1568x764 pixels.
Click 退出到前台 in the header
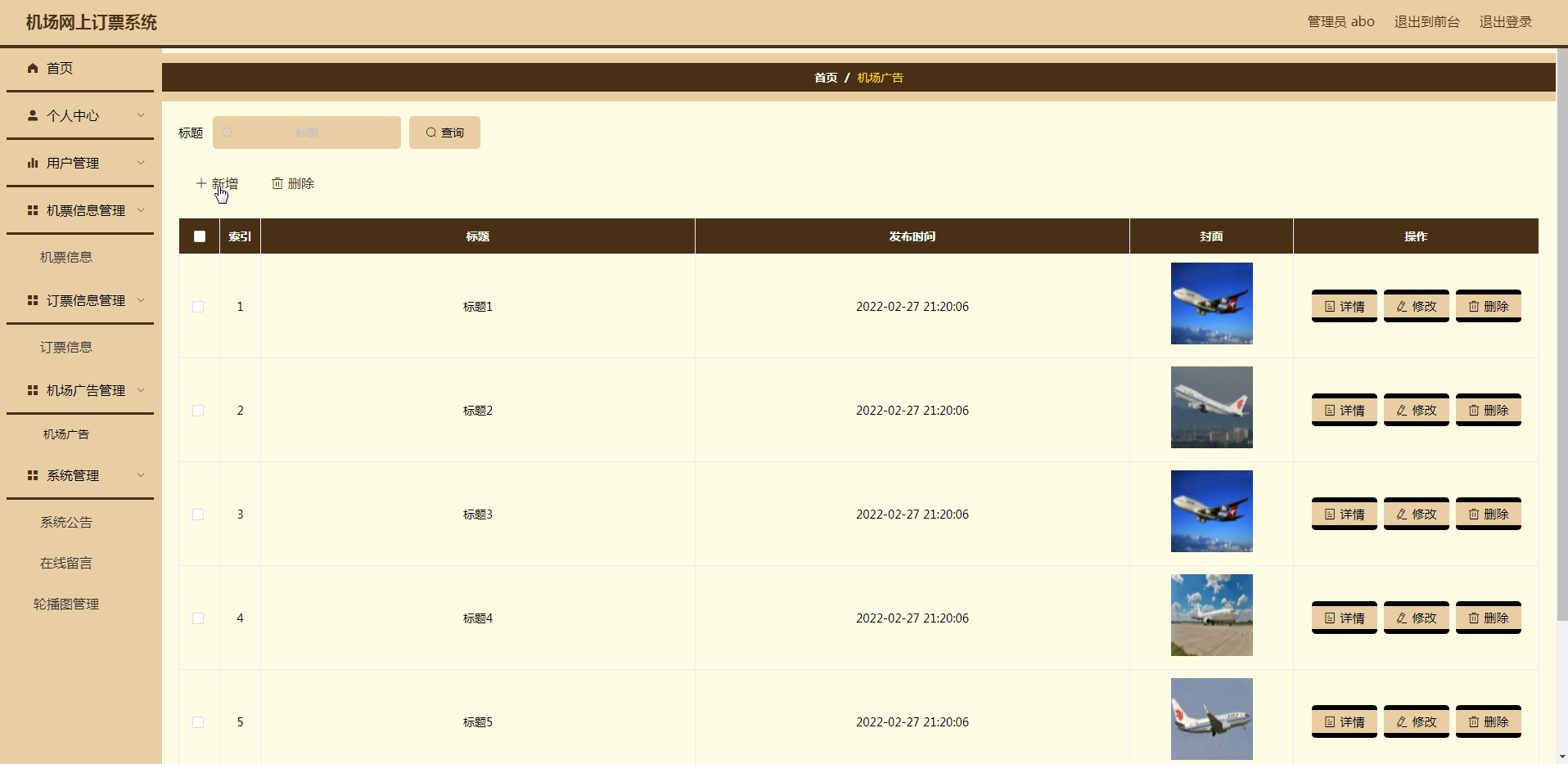pyautogui.click(x=1426, y=22)
